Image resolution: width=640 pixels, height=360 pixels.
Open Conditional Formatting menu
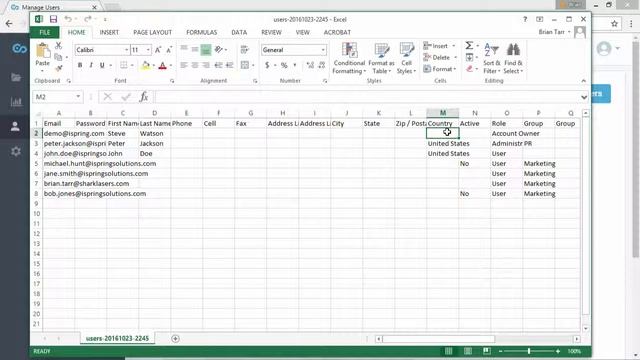[349, 58]
